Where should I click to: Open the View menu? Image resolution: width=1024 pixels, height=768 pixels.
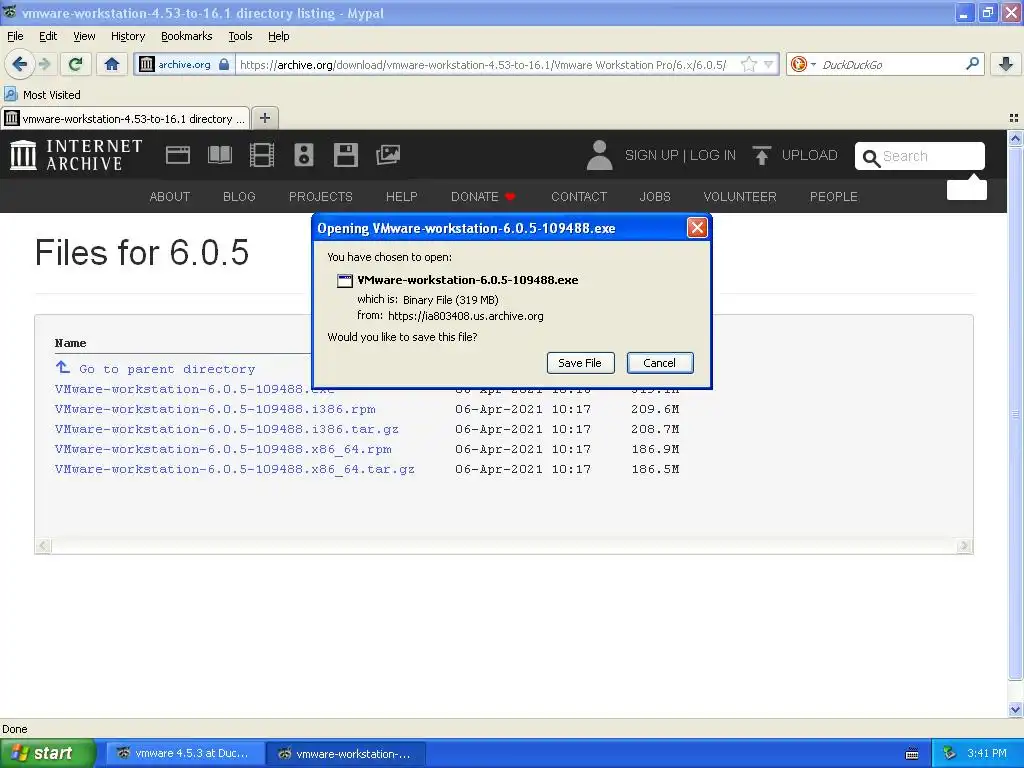click(x=84, y=36)
